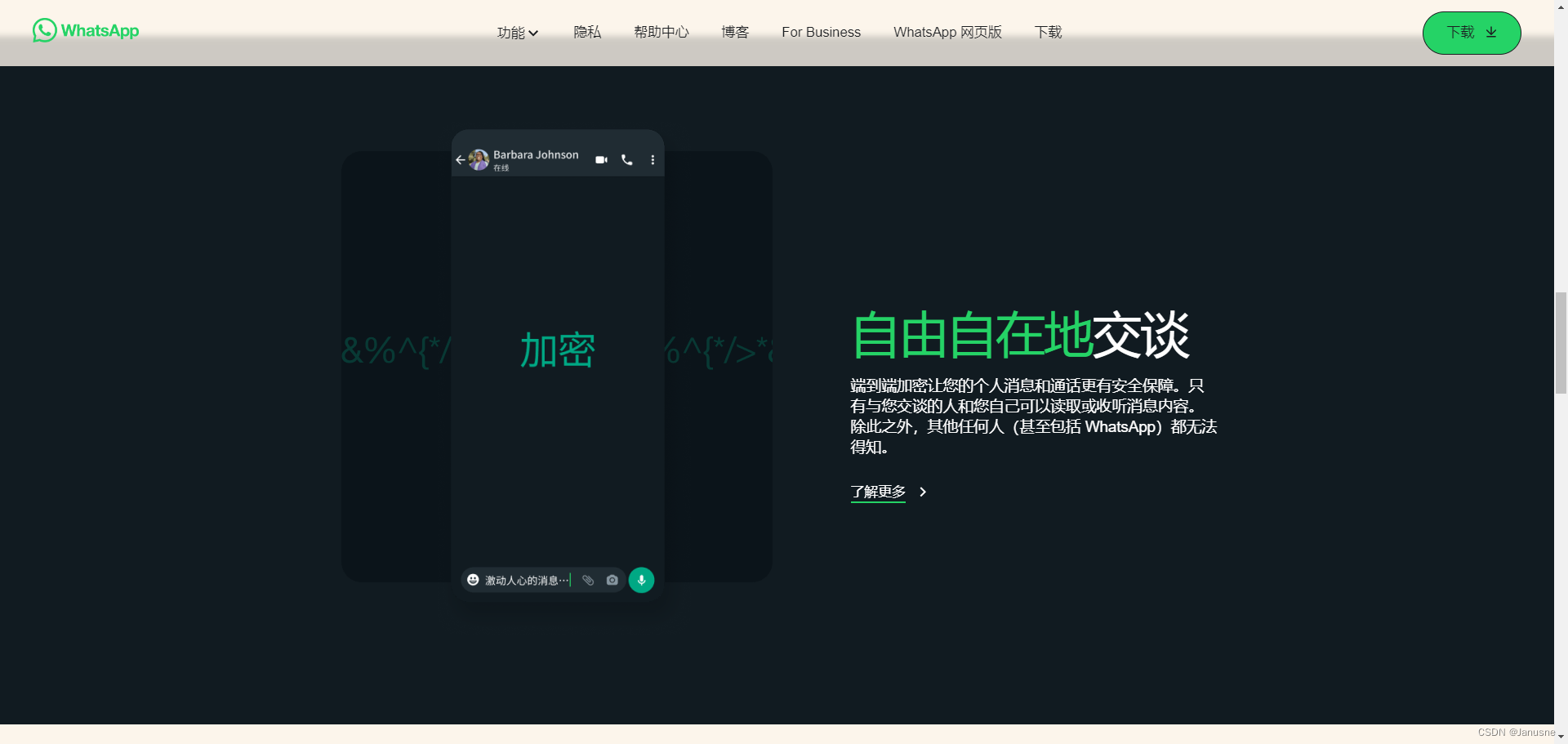Open the 隐私 menu item
Viewport: 1568px width, 744px height.
point(587,33)
